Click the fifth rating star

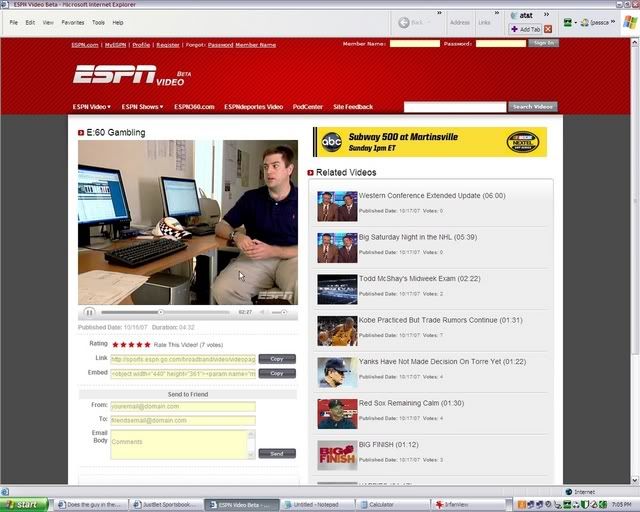tap(148, 344)
